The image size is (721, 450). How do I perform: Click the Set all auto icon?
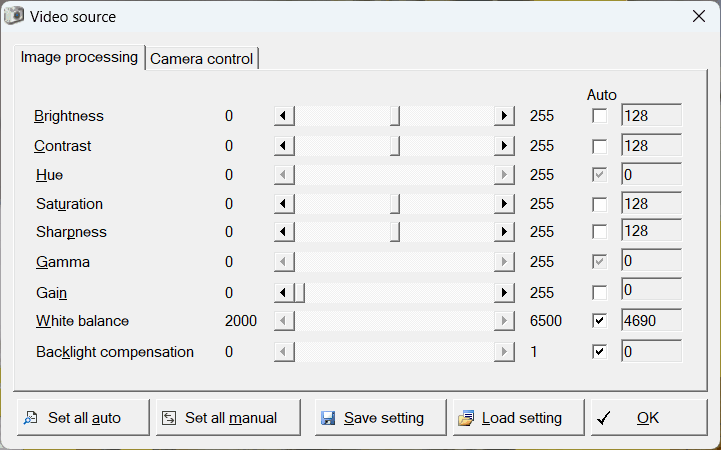click(31, 418)
